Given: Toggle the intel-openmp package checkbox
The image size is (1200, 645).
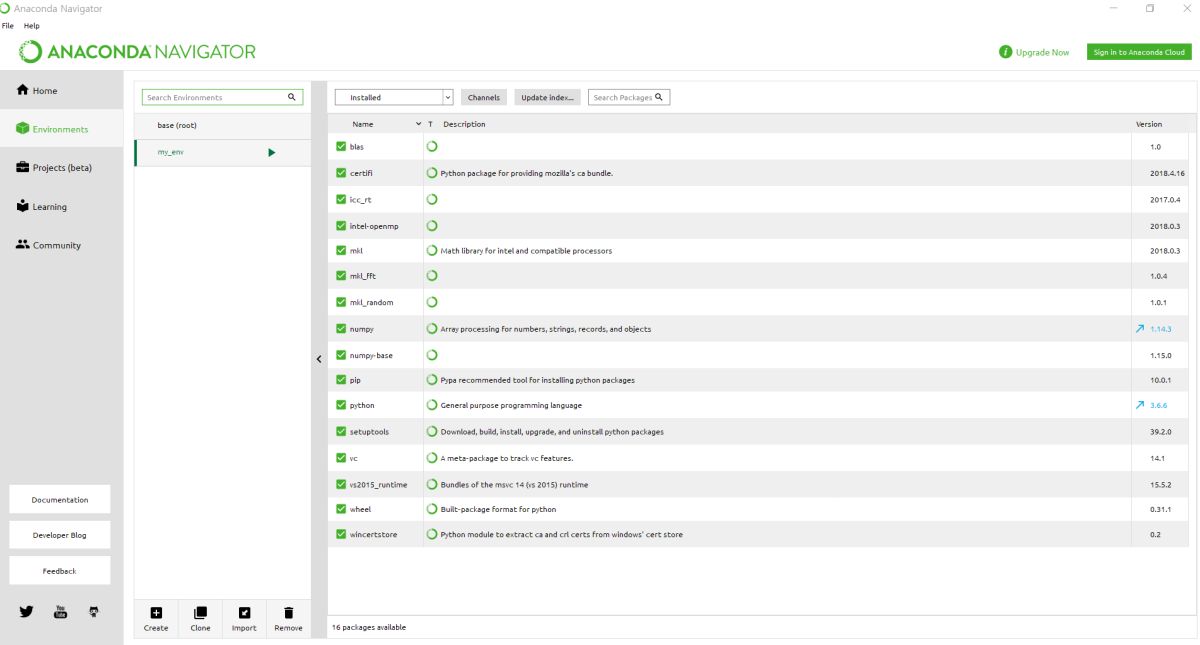Looking at the screenshot, I should point(341,225).
